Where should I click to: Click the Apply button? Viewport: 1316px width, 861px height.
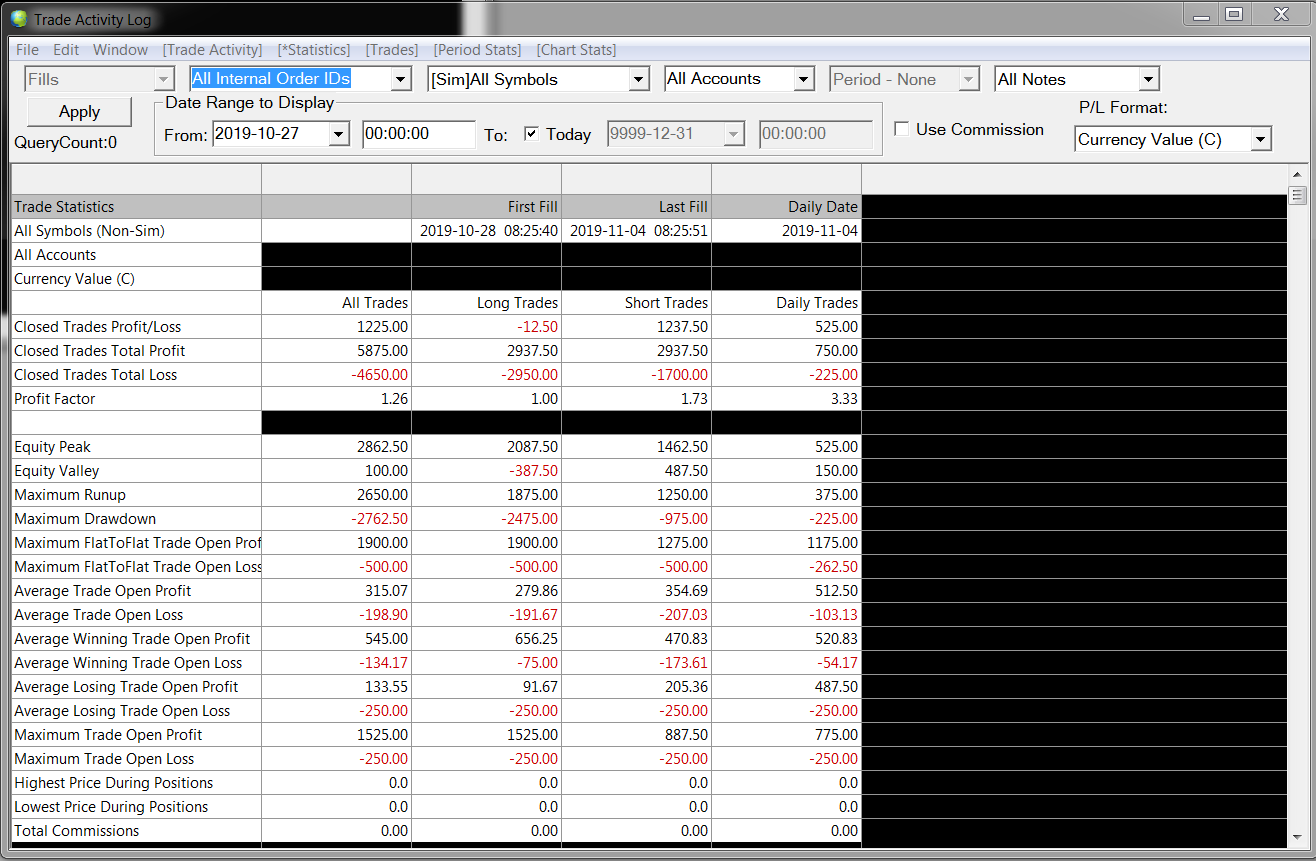coord(79,112)
